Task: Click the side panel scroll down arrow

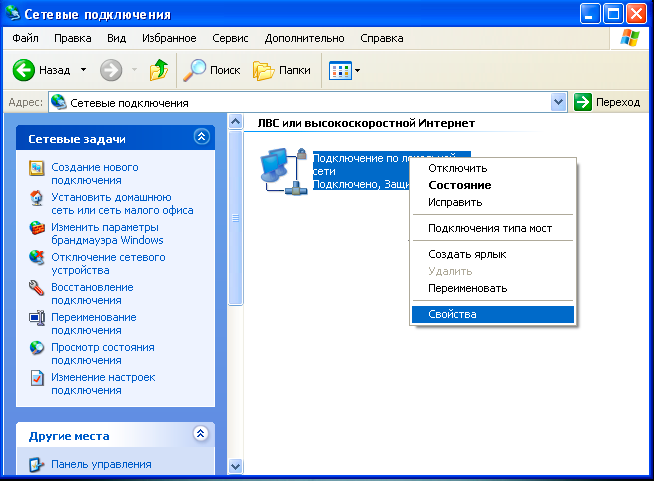Action: tap(236, 466)
